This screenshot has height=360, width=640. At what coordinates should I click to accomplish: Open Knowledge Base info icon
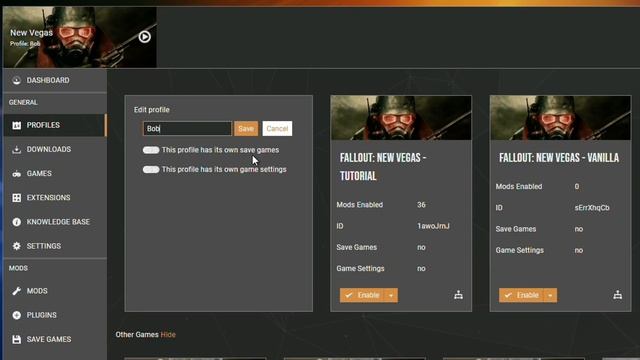pyautogui.click(x=16, y=222)
